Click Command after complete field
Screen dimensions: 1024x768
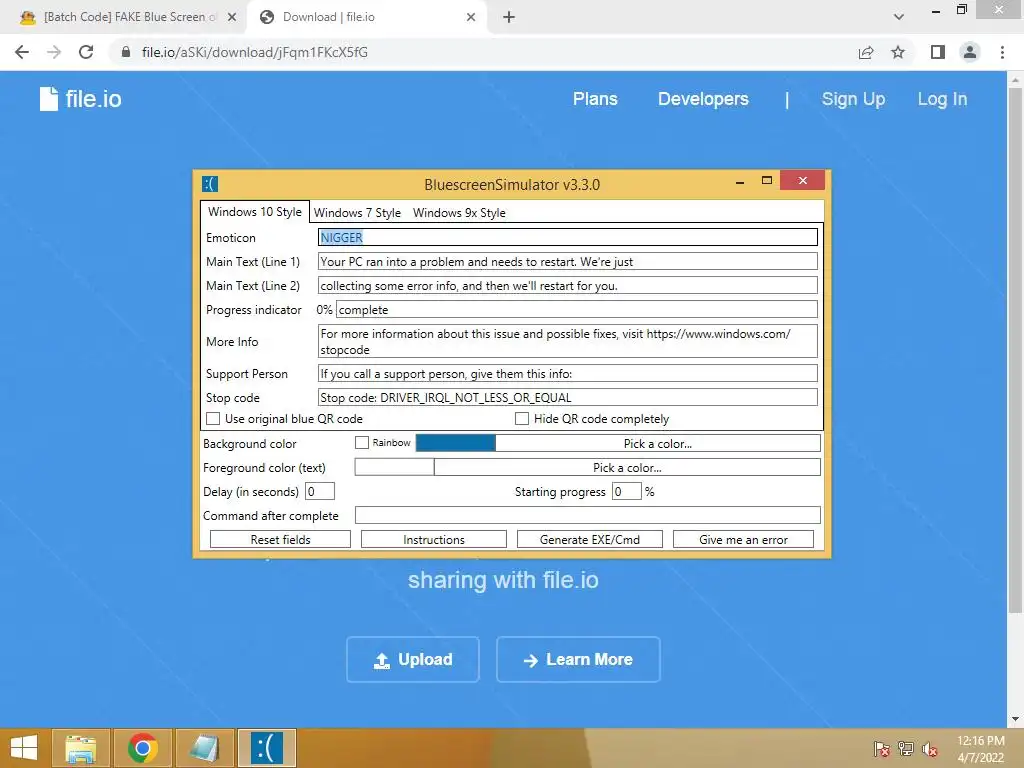click(x=588, y=515)
